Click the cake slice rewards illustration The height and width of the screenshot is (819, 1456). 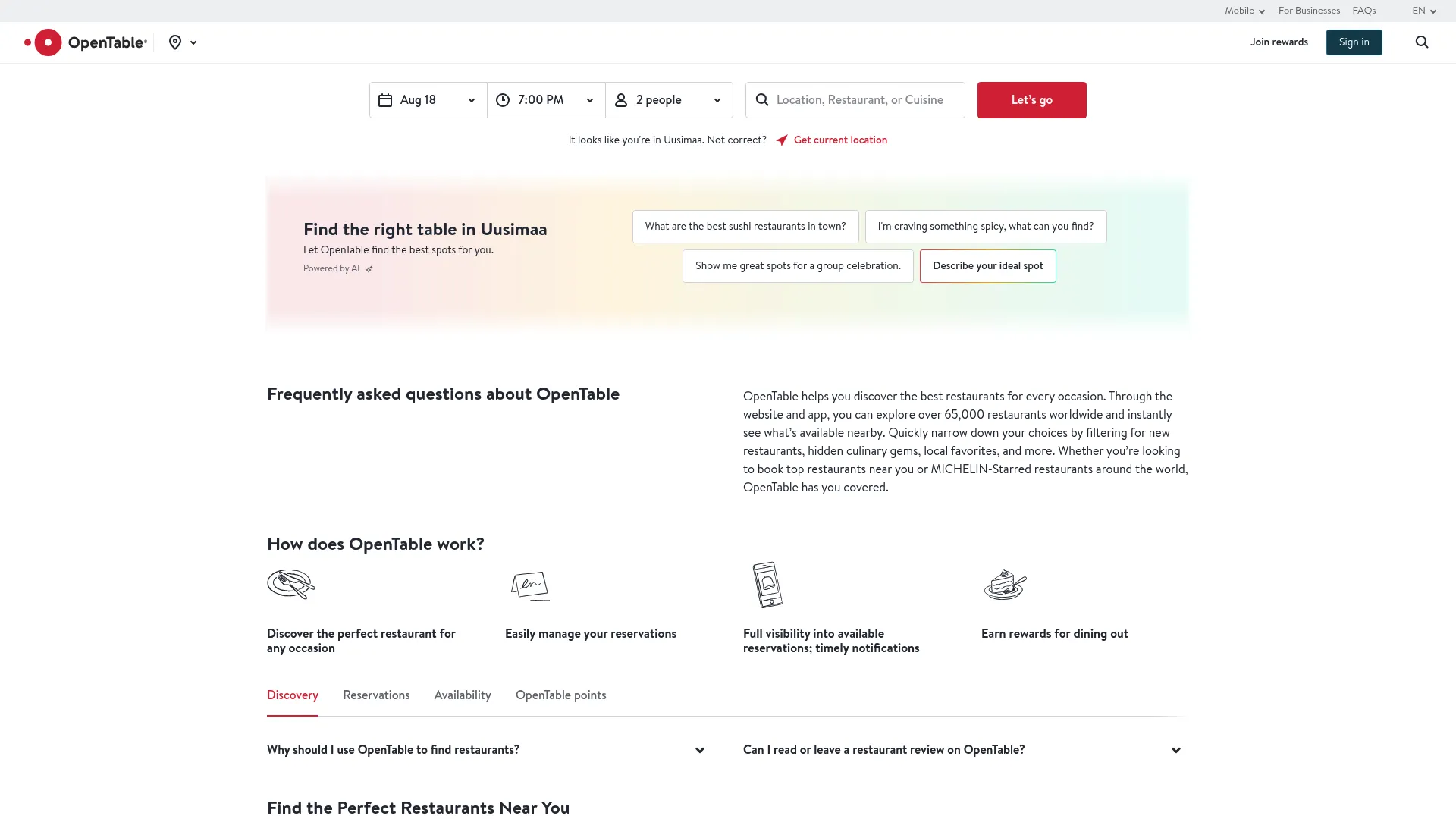point(1006,584)
